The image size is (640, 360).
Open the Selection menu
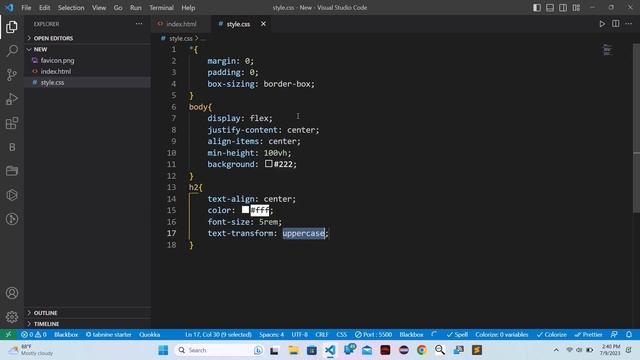(71, 7)
